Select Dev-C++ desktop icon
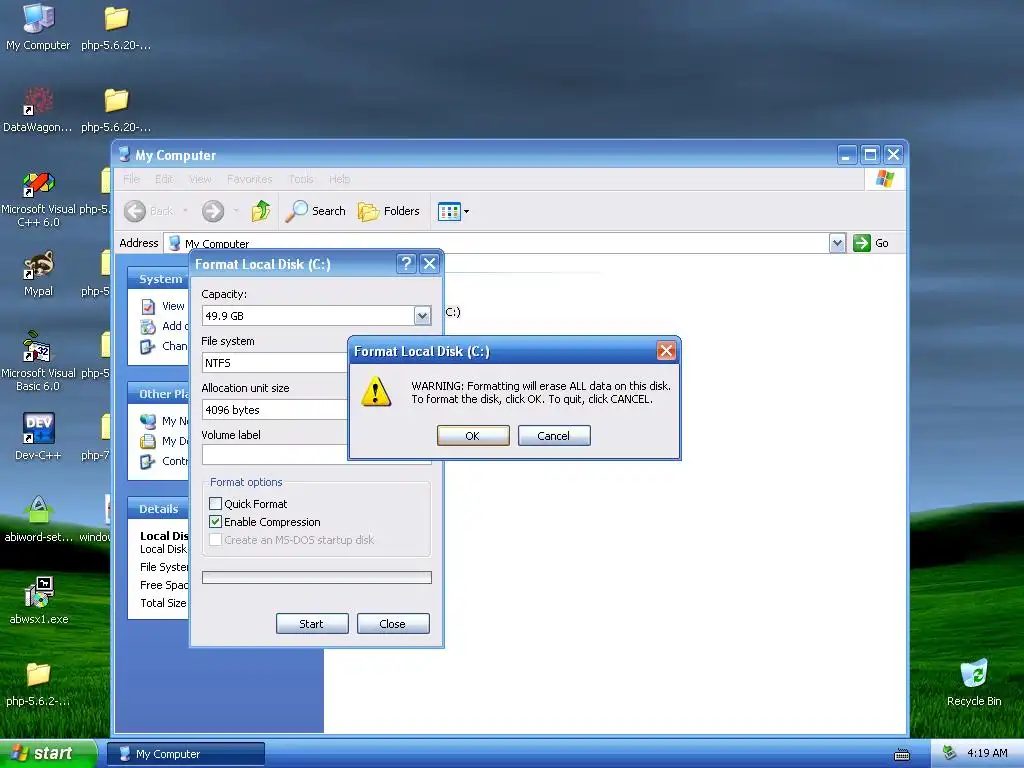Viewport: 1024px width, 768px height. (x=39, y=436)
